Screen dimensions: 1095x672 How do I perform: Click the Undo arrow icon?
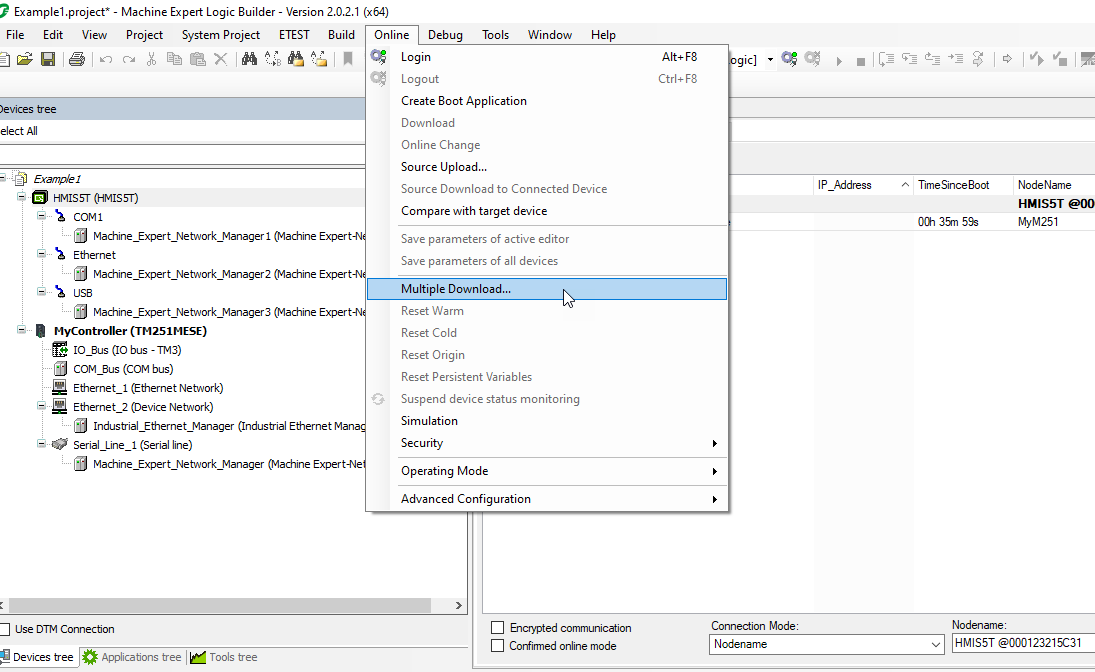coord(106,59)
